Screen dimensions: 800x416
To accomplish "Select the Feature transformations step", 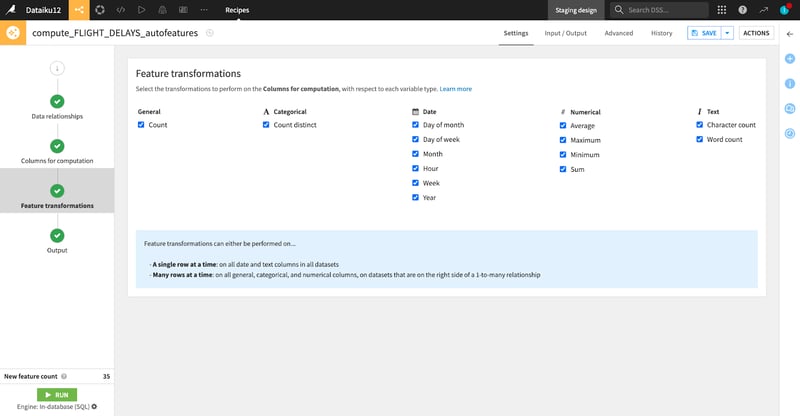I will pos(57,190).
